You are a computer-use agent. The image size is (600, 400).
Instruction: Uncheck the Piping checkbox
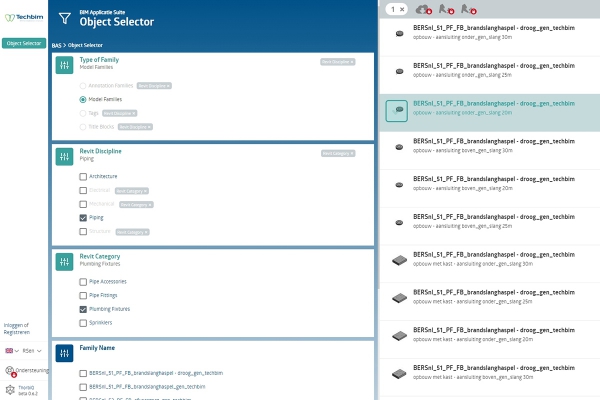click(83, 218)
